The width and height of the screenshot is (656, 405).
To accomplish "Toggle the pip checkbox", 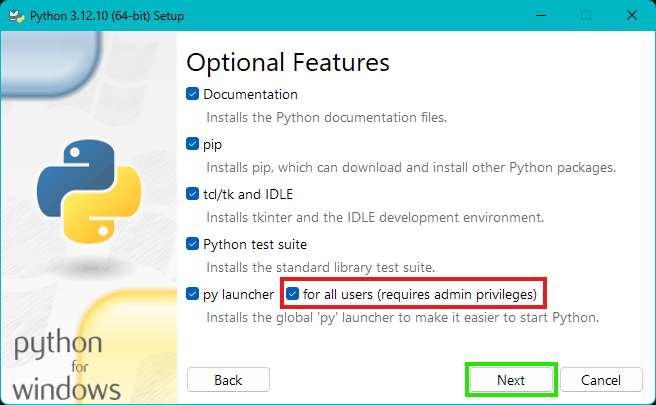I will coord(192,144).
